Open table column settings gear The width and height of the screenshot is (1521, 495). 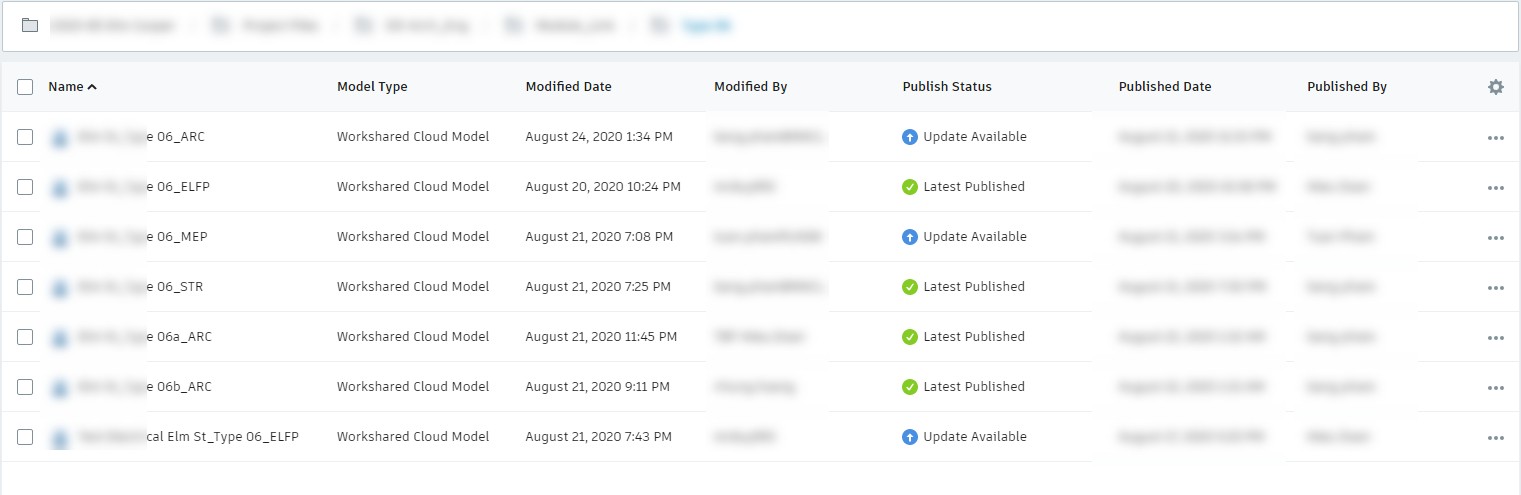1495,87
